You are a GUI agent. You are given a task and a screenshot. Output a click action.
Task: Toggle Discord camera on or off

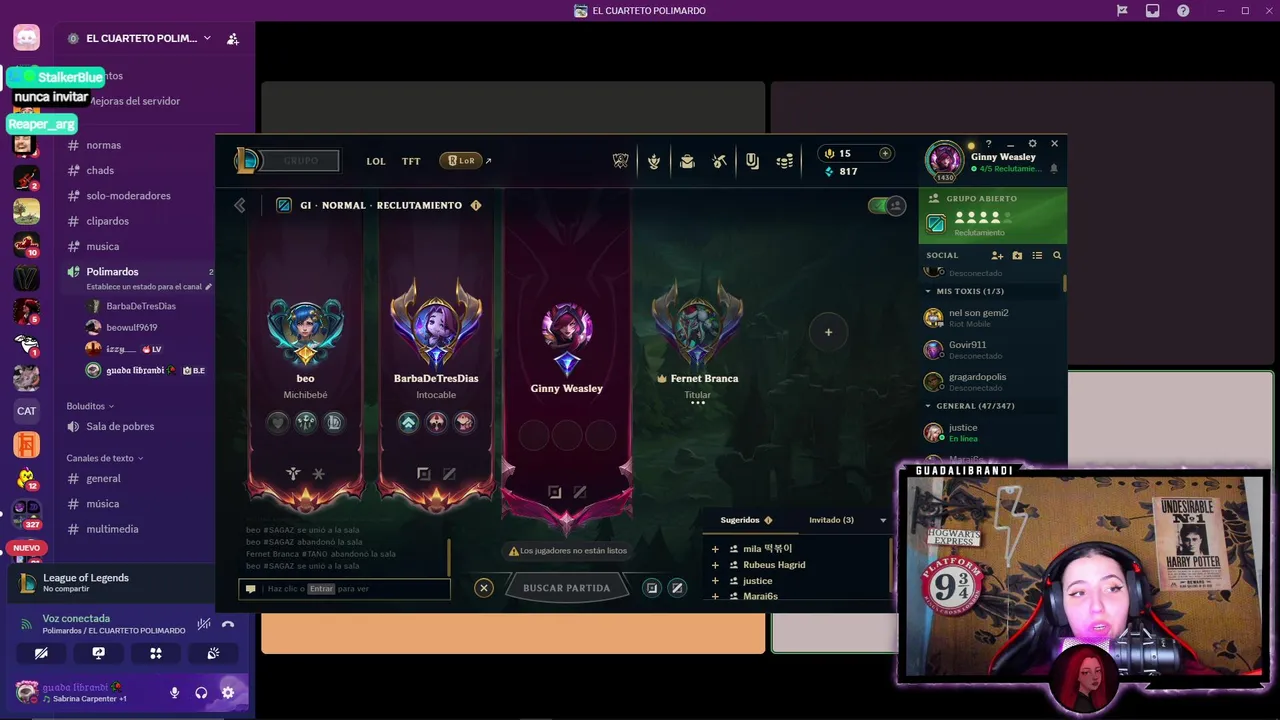pyautogui.click(x=41, y=653)
